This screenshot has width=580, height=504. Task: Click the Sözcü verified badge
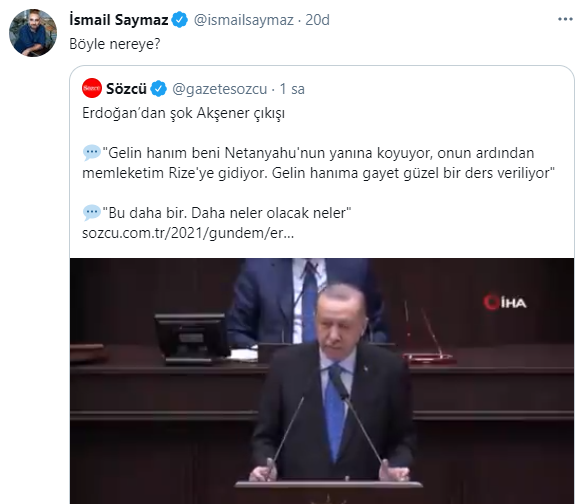[159, 89]
